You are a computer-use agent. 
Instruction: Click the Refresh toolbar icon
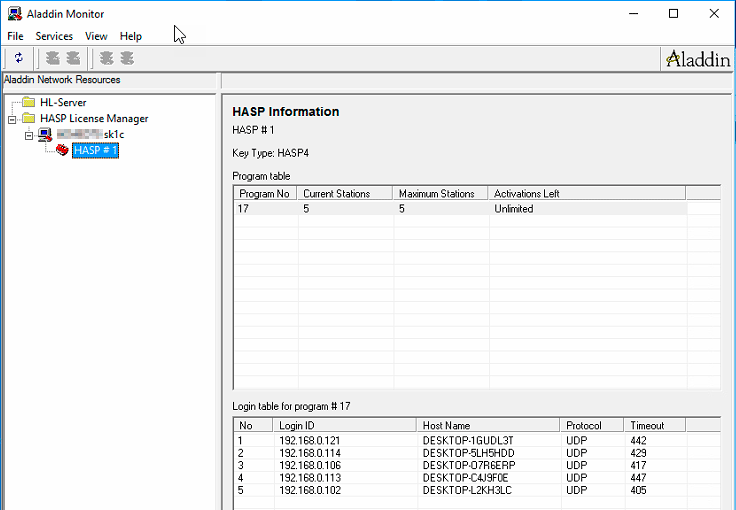click(18, 58)
